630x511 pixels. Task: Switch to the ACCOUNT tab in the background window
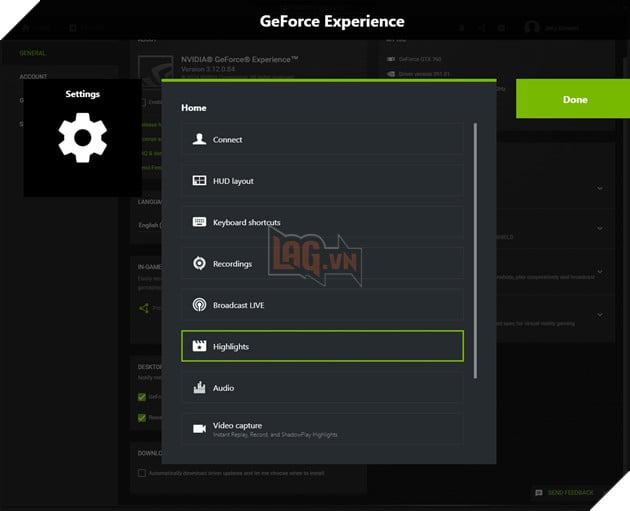[33, 76]
